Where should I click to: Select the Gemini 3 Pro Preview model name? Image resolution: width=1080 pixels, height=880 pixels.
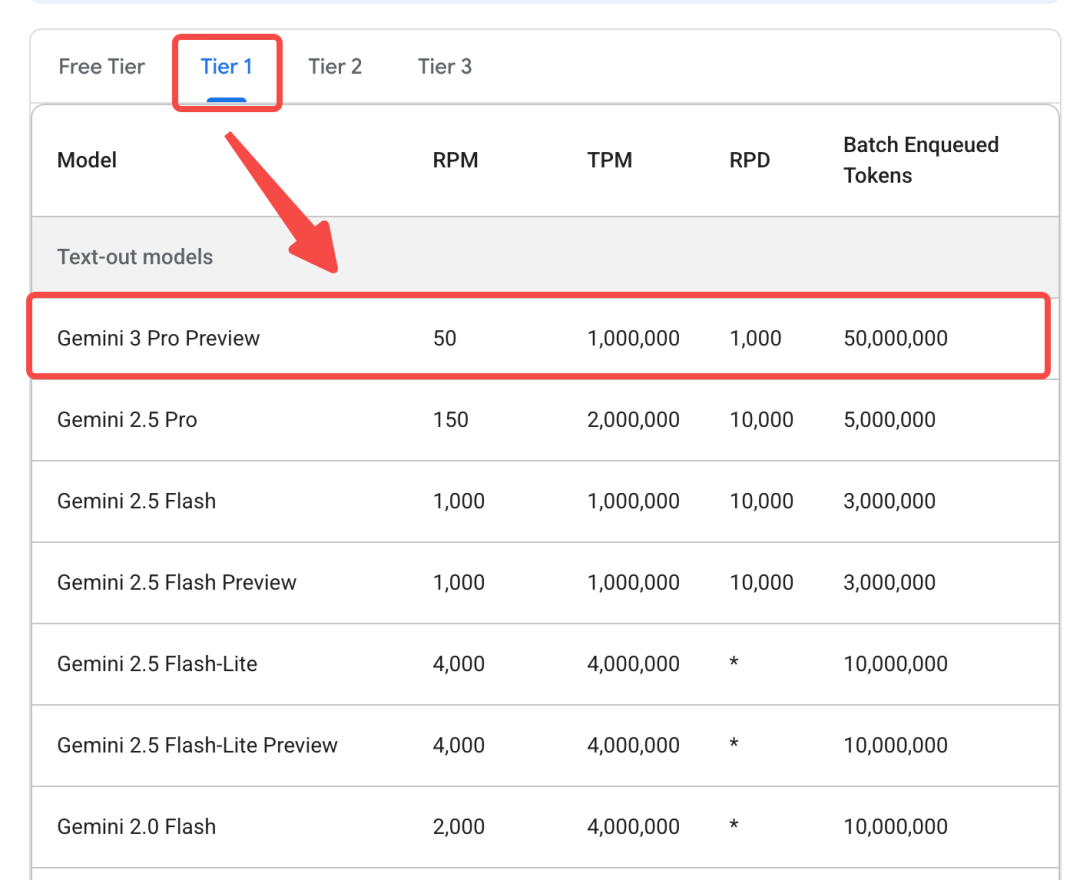(x=158, y=338)
